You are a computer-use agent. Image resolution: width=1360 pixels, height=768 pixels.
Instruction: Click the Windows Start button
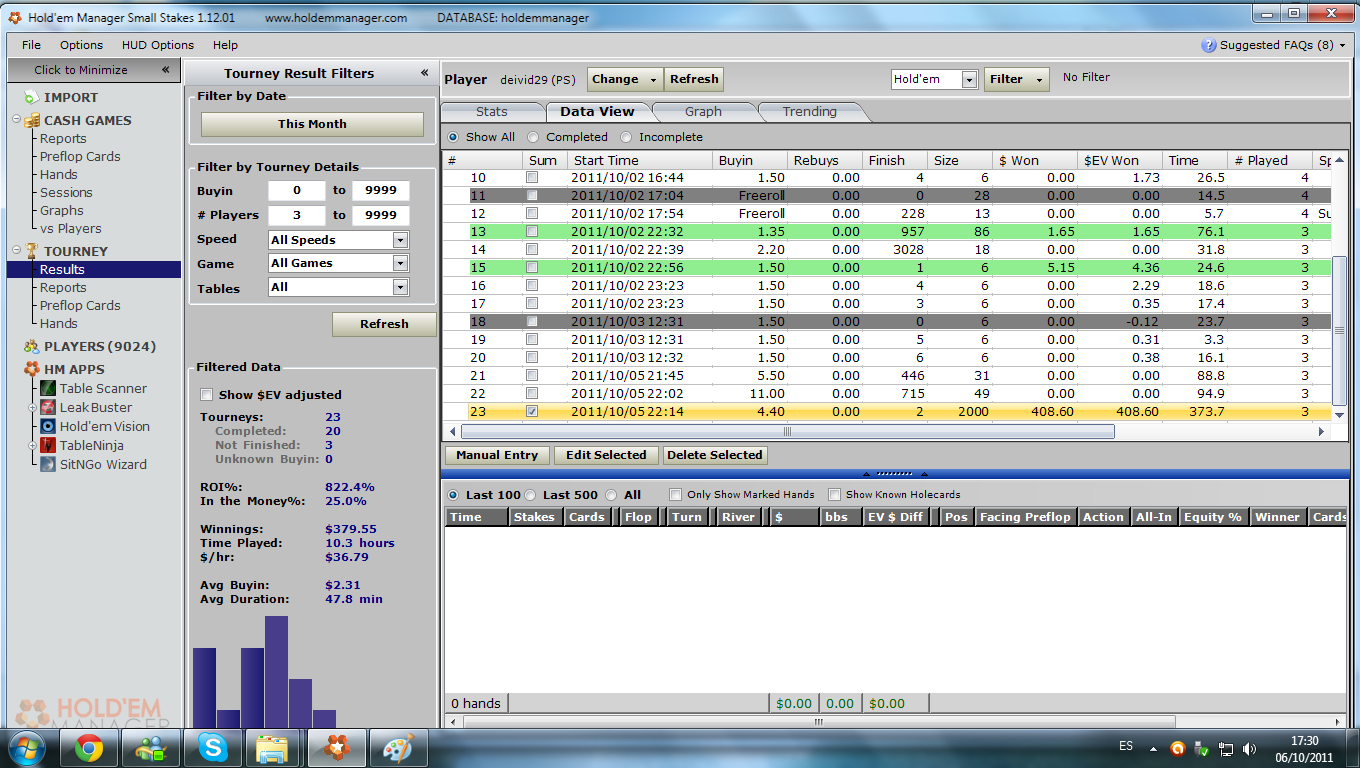click(x=27, y=747)
